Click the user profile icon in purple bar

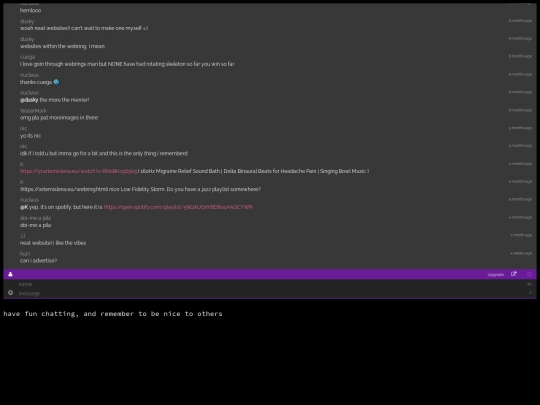(x=10, y=274)
